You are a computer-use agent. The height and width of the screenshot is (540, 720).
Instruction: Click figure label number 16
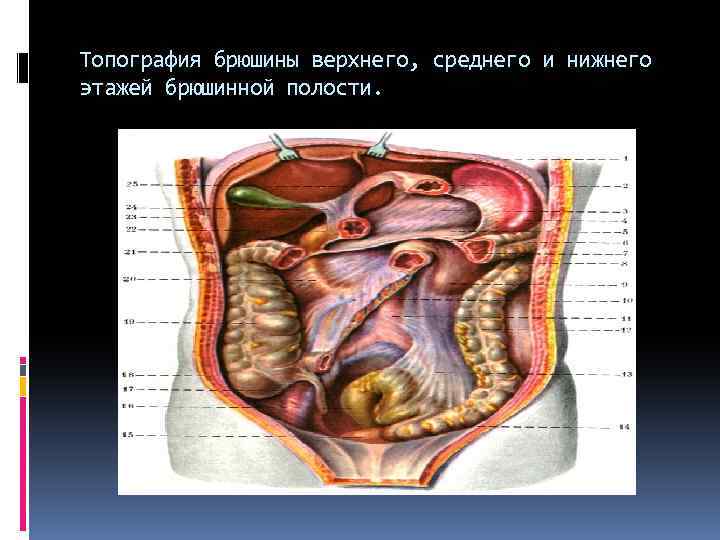tap(128, 406)
